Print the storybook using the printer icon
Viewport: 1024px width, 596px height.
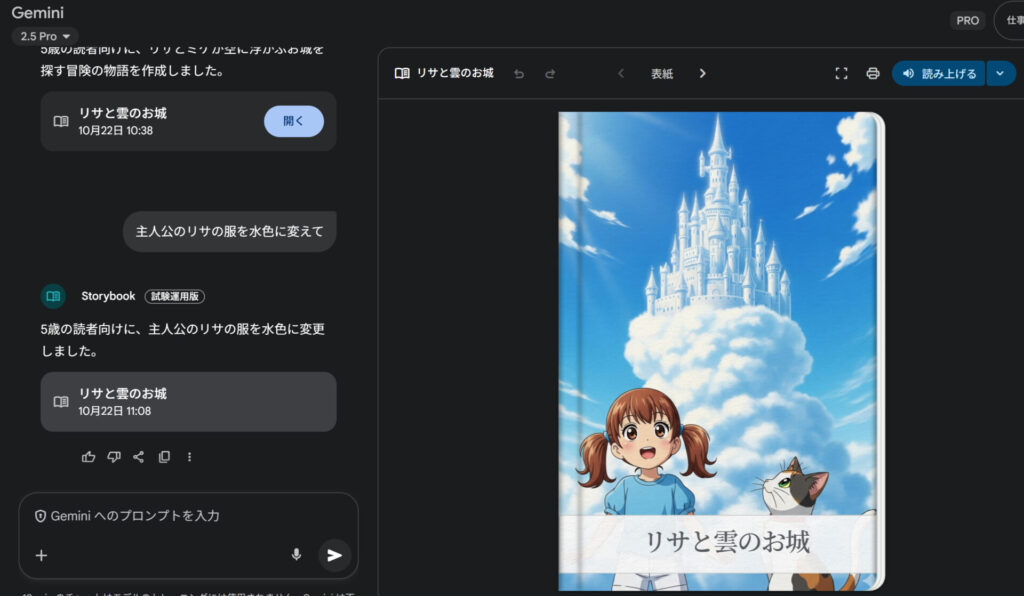pyautogui.click(x=872, y=73)
